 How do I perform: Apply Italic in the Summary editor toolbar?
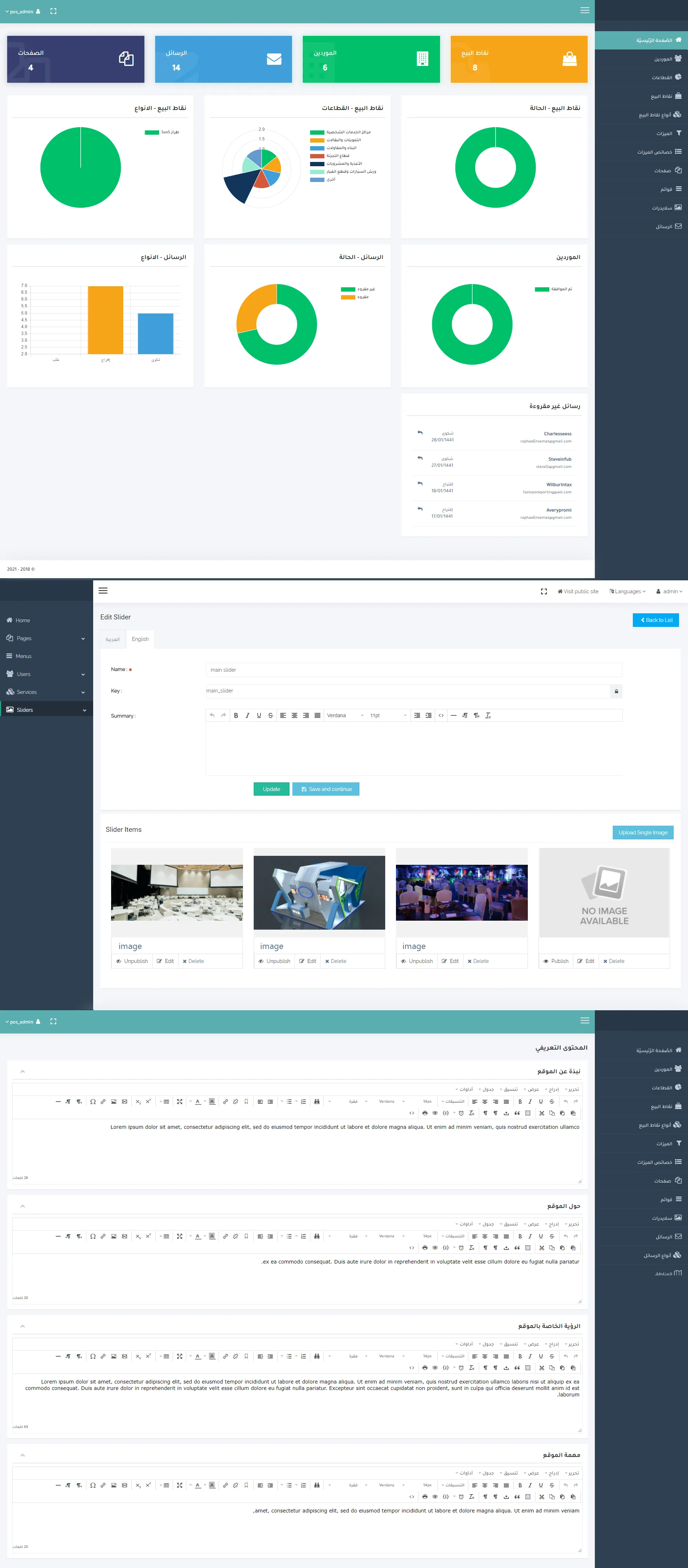[x=247, y=715]
